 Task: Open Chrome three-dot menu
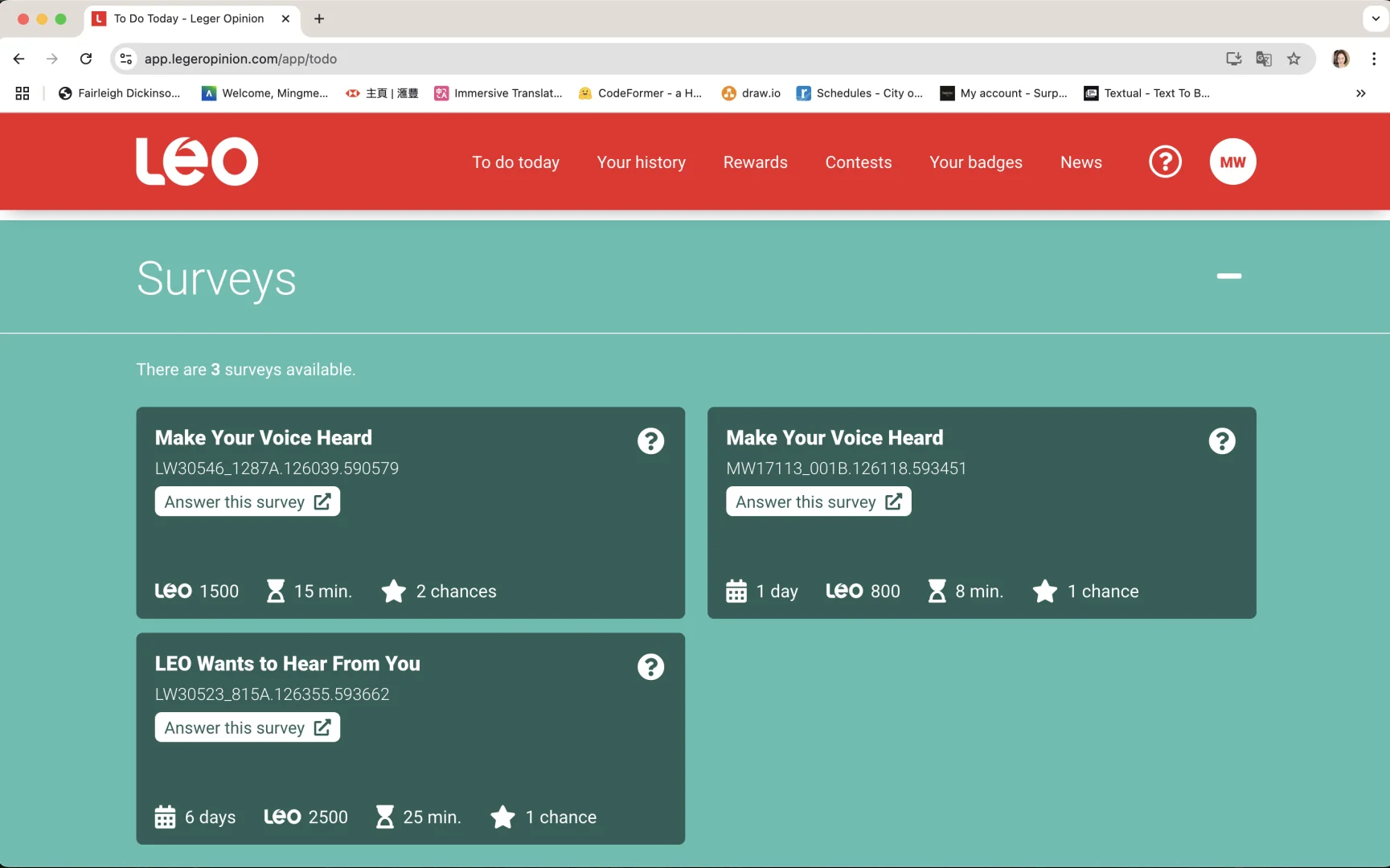point(1374,59)
